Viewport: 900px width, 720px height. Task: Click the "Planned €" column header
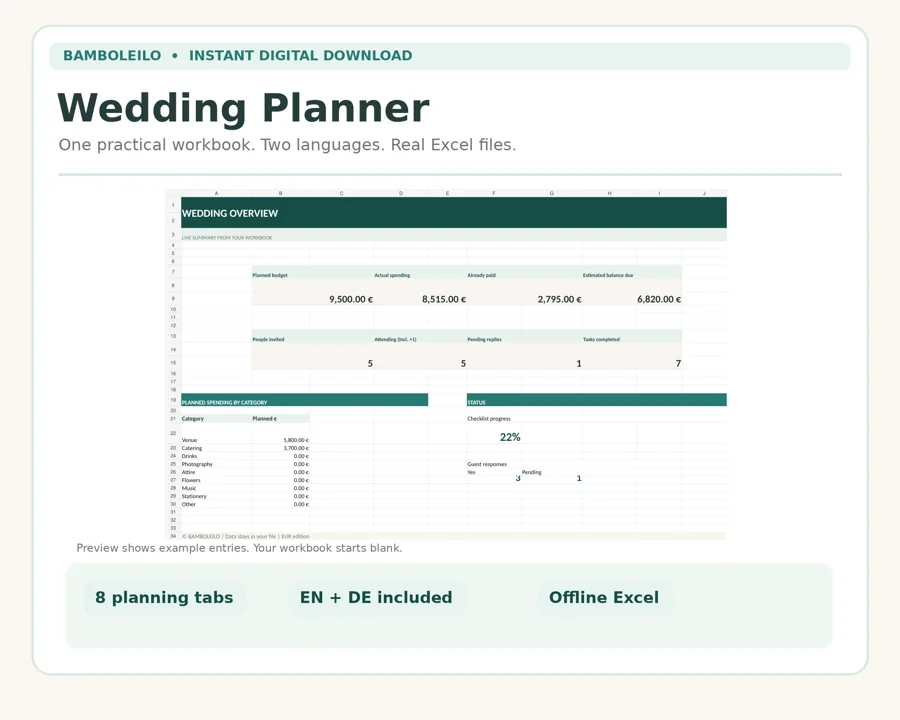265,419
